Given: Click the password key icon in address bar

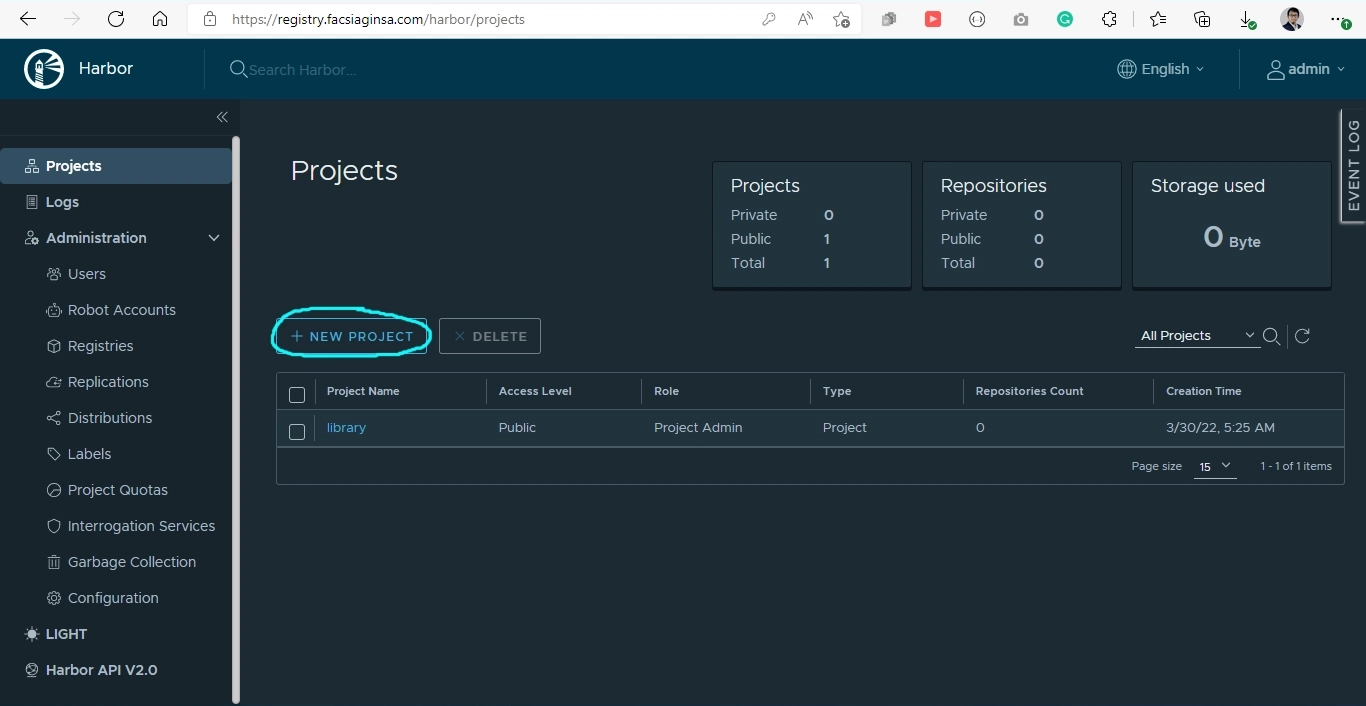Looking at the screenshot, I should pos(769,19).
